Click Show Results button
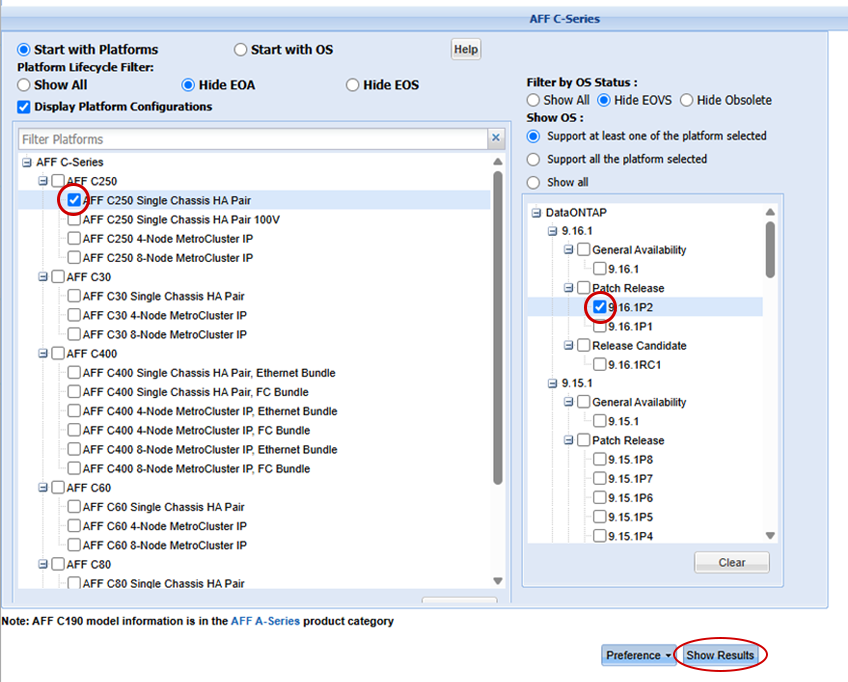 point(720,655)
